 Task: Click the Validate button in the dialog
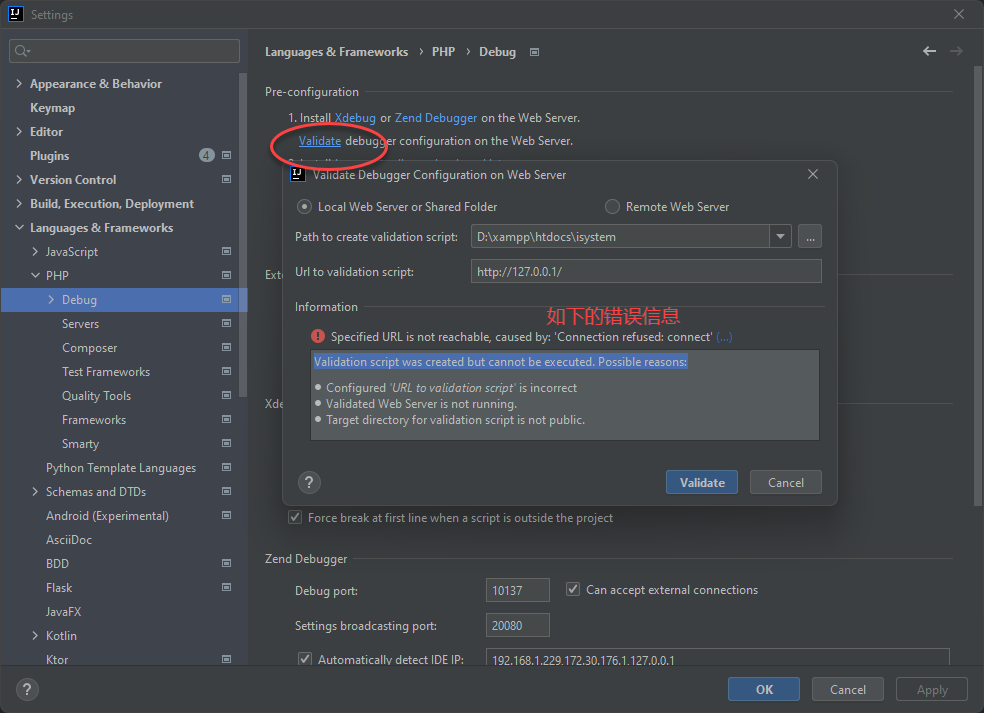click(x=701, y=482)
